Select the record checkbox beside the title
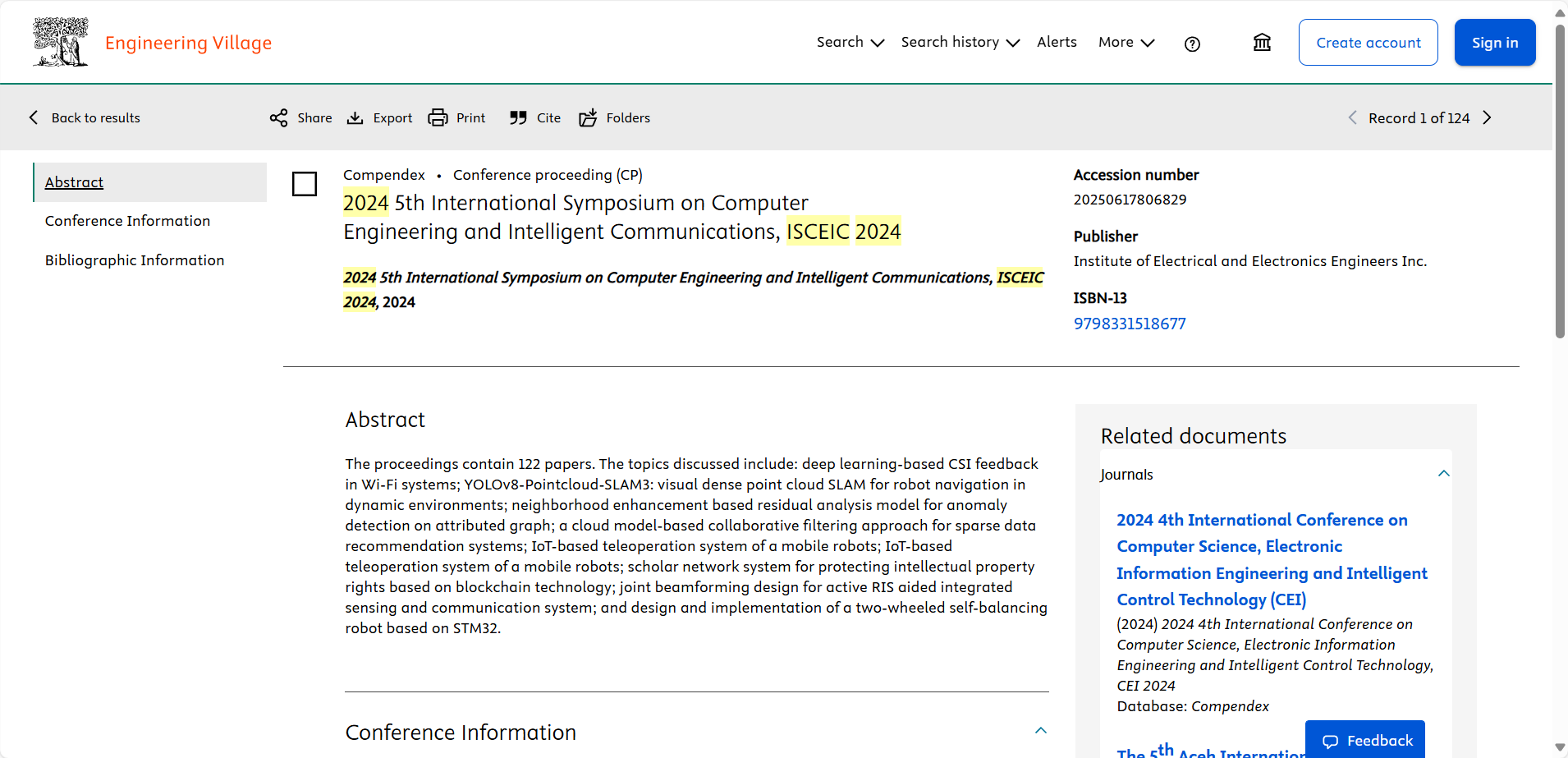 (305, 184)
